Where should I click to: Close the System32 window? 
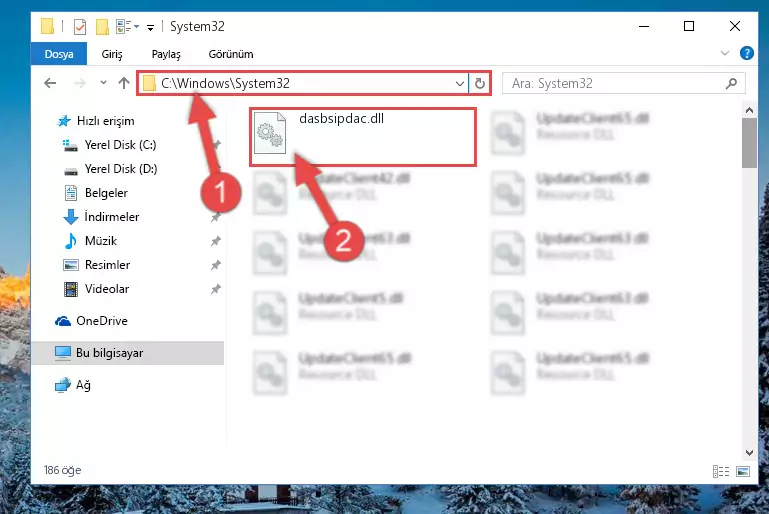tap(734, 26)
